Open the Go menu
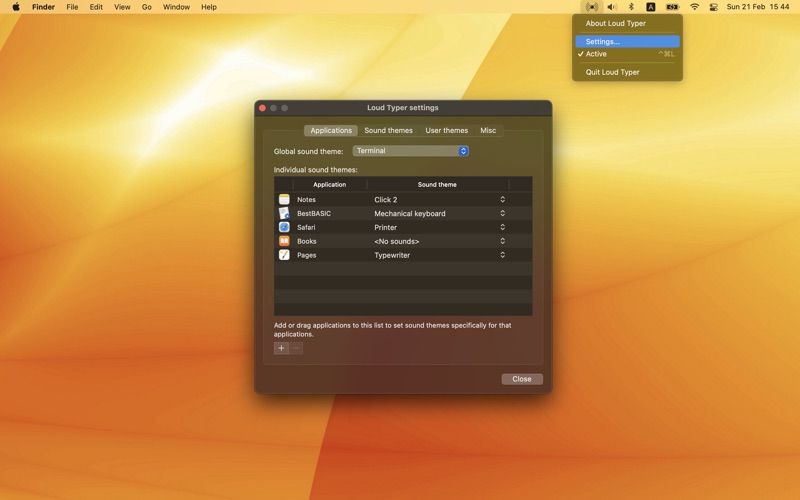The height and width of the screenshot is (500, 800). (x=147, y=7)
